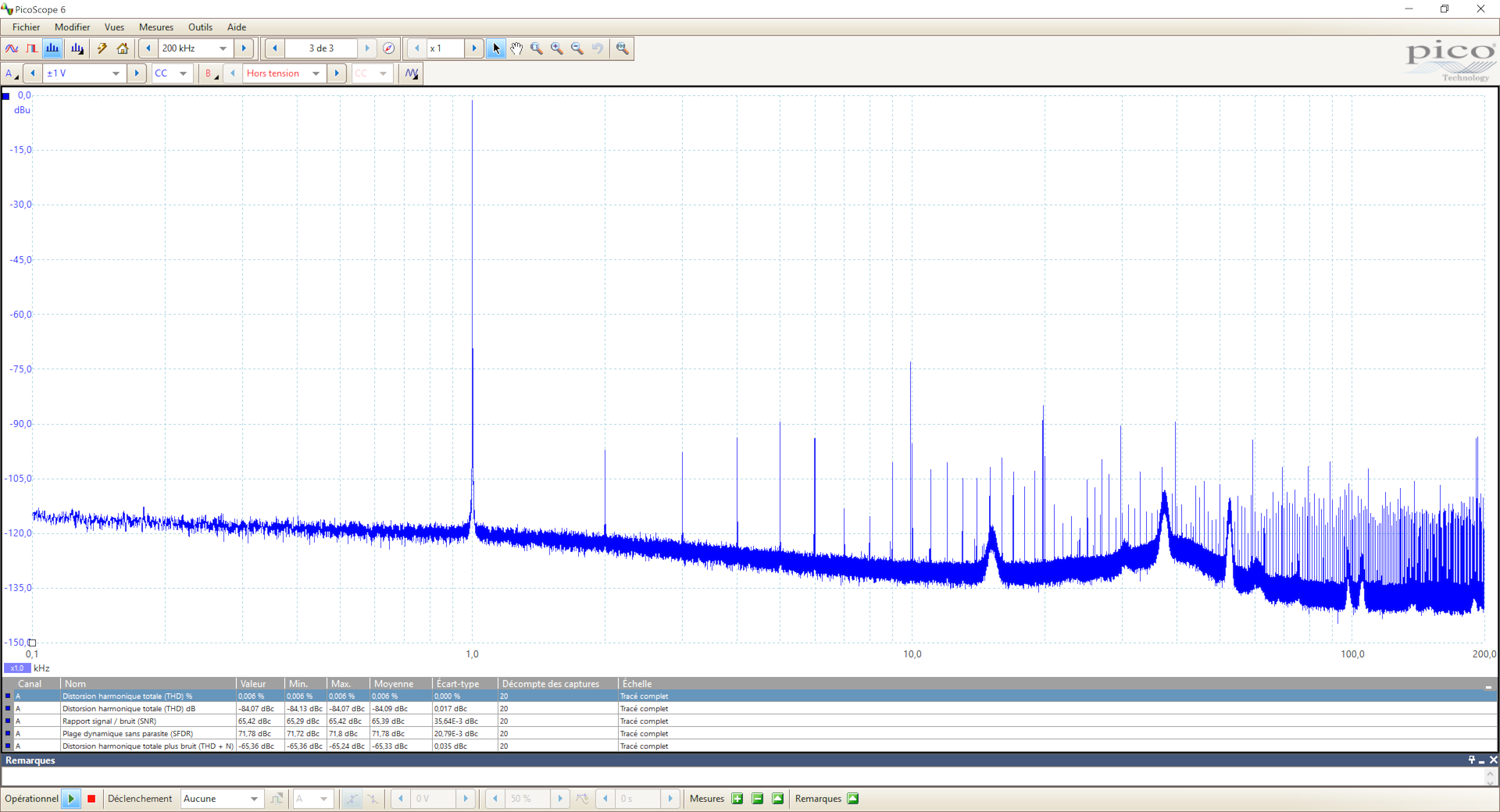Open channel A ±1 V range dropdown
This screenshot has height=812, width=1500.
tap(116, 73)
